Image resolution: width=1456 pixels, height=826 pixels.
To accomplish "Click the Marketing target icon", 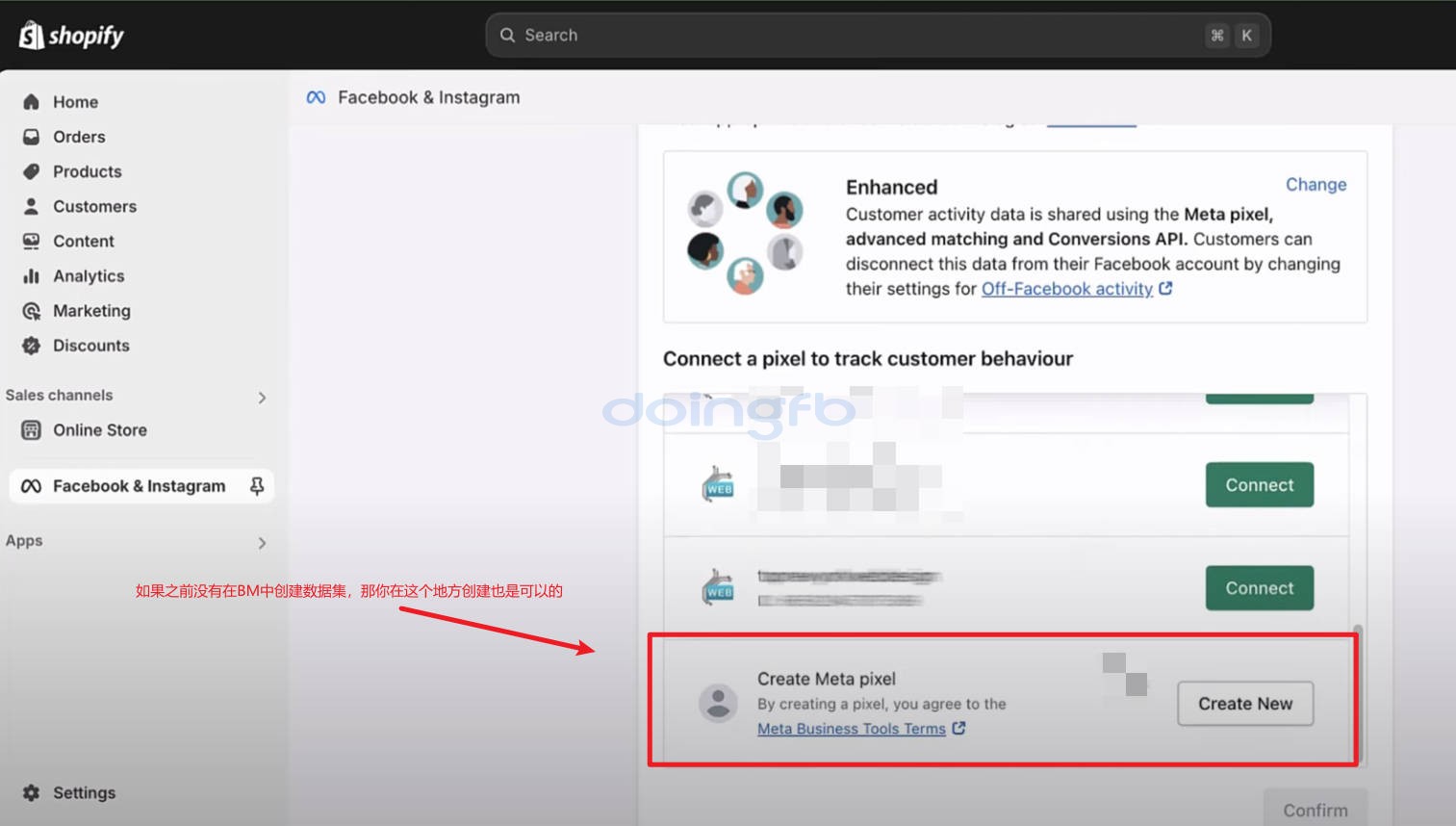I will 31,311.
